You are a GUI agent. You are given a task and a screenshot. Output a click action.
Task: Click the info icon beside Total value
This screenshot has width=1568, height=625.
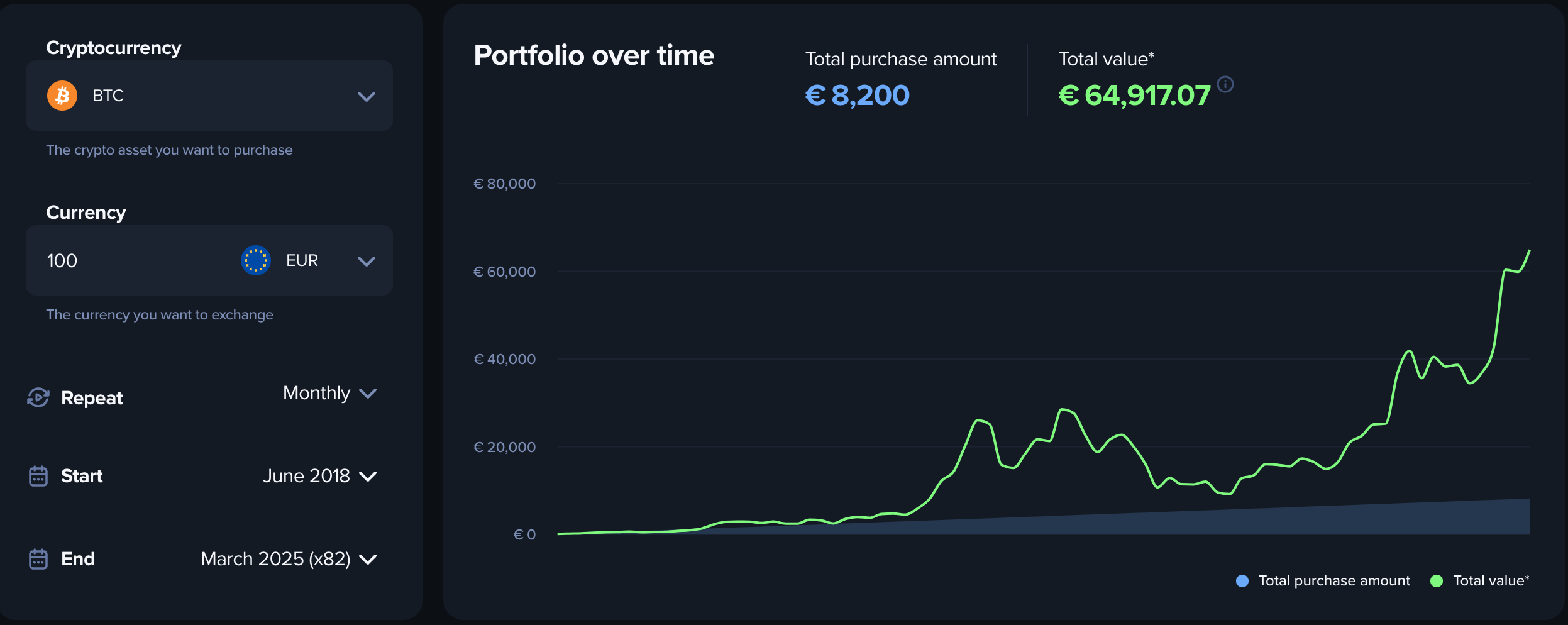1225,84
